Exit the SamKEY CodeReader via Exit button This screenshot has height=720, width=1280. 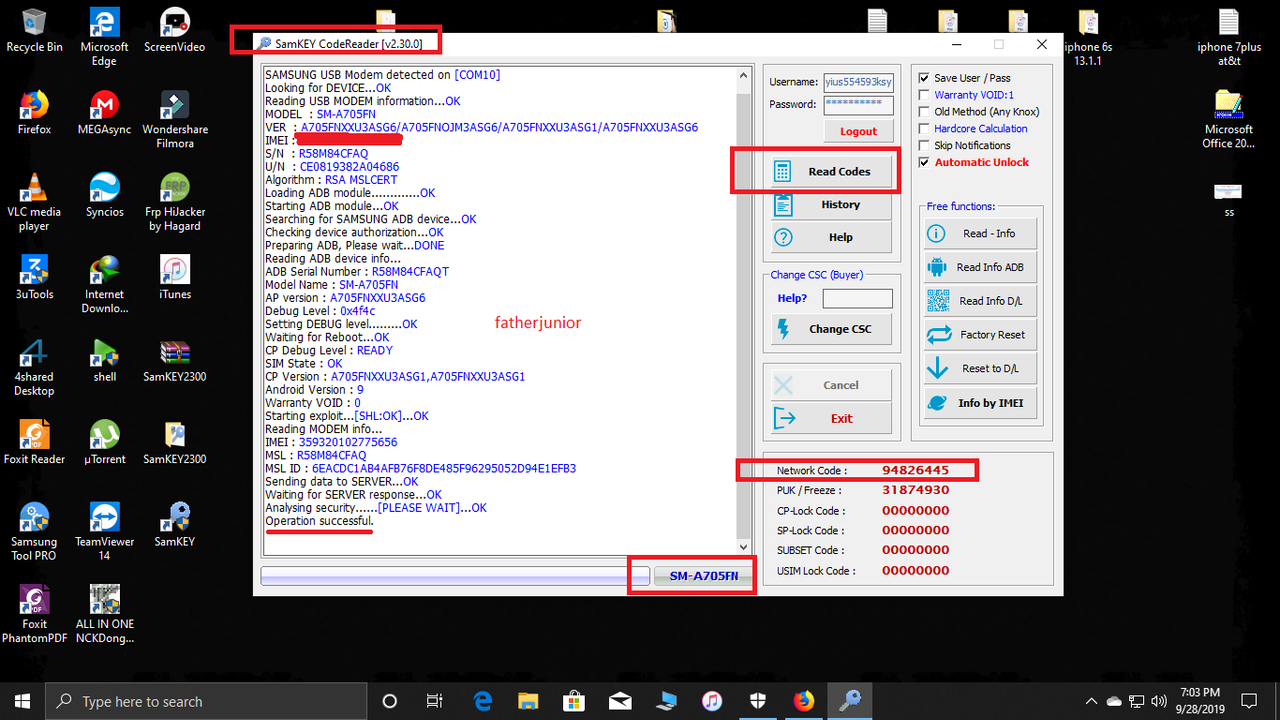click(x=830, y=419)
